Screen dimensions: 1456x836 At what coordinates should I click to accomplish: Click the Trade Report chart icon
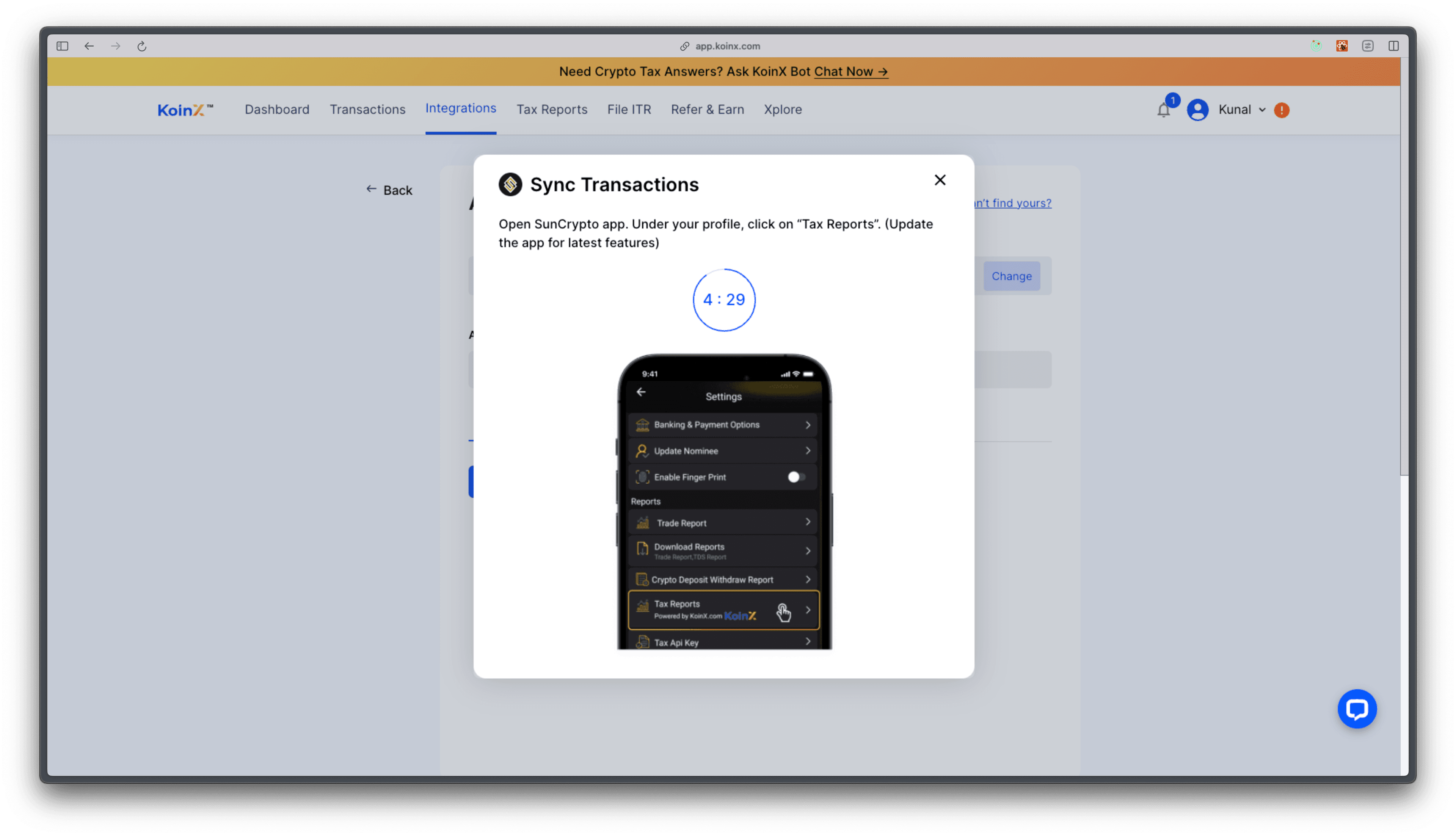643,522
